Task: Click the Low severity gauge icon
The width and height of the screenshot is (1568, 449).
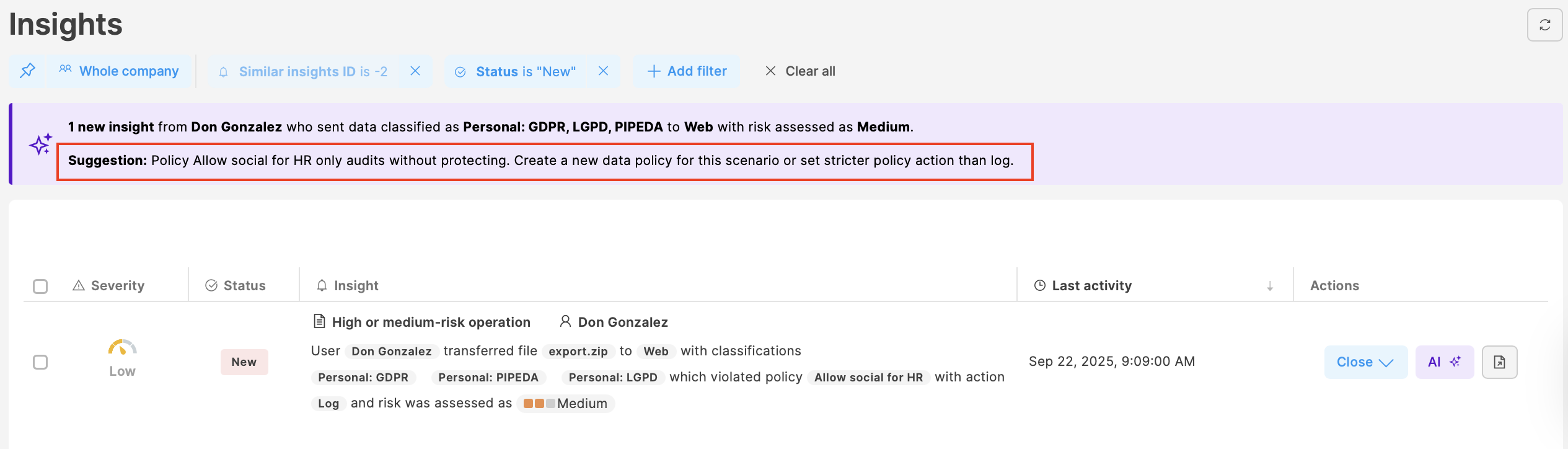Action: point(122,348)
